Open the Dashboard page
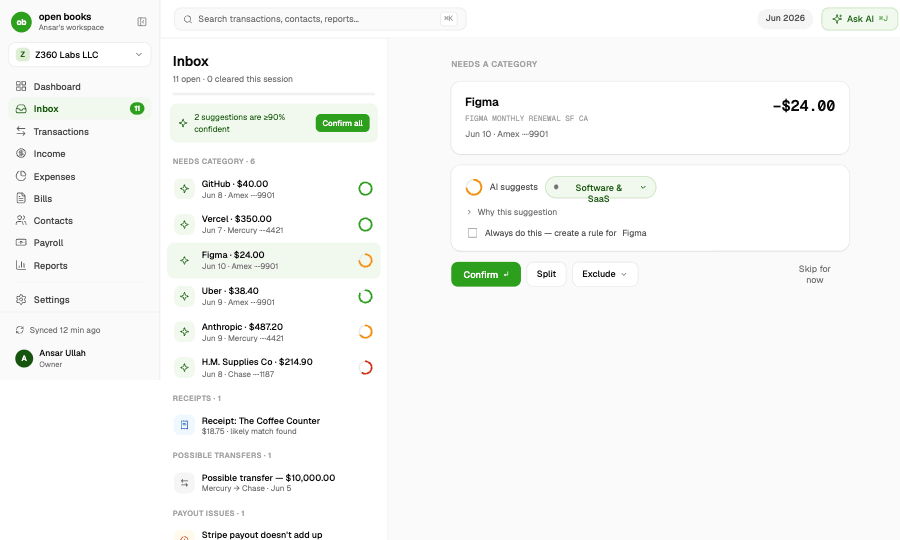This screenshot has width=900, height=540. 80,86
